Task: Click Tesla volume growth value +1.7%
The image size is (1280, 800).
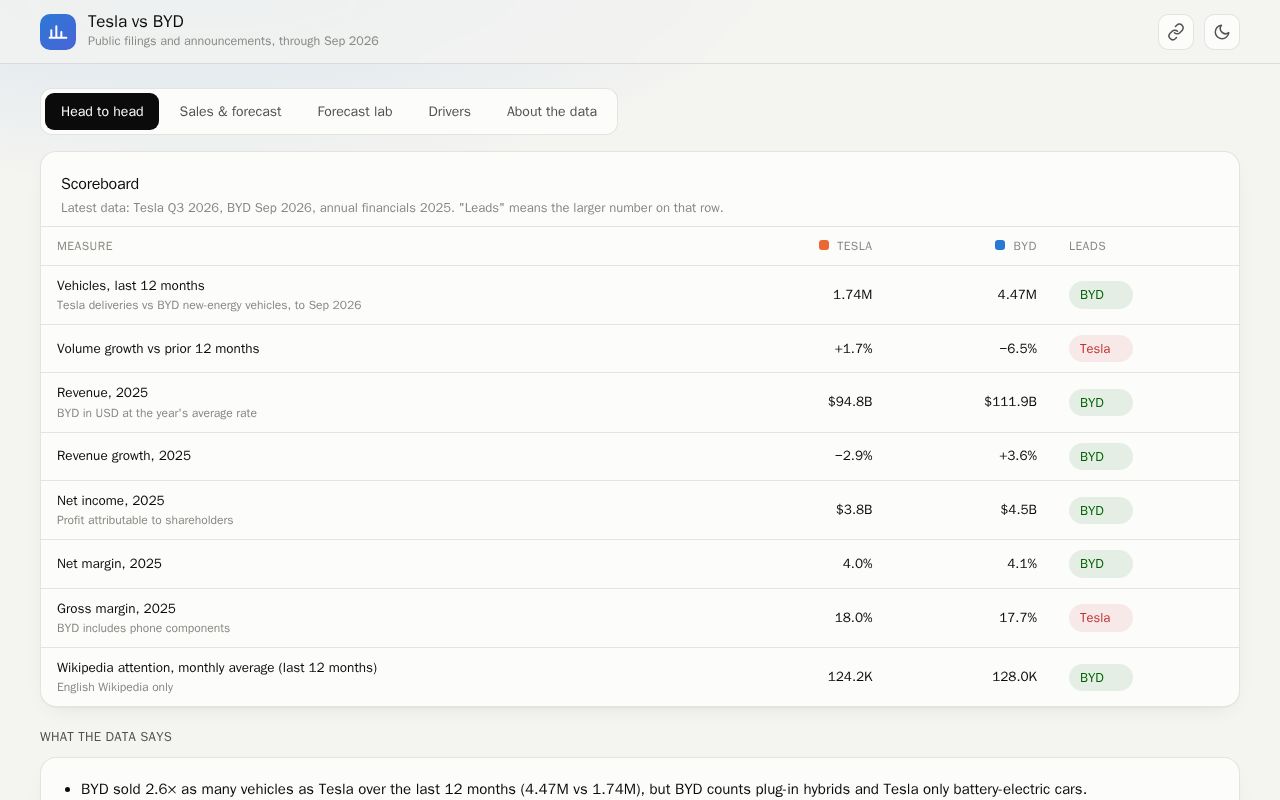Action: click(x=854, y=349)
